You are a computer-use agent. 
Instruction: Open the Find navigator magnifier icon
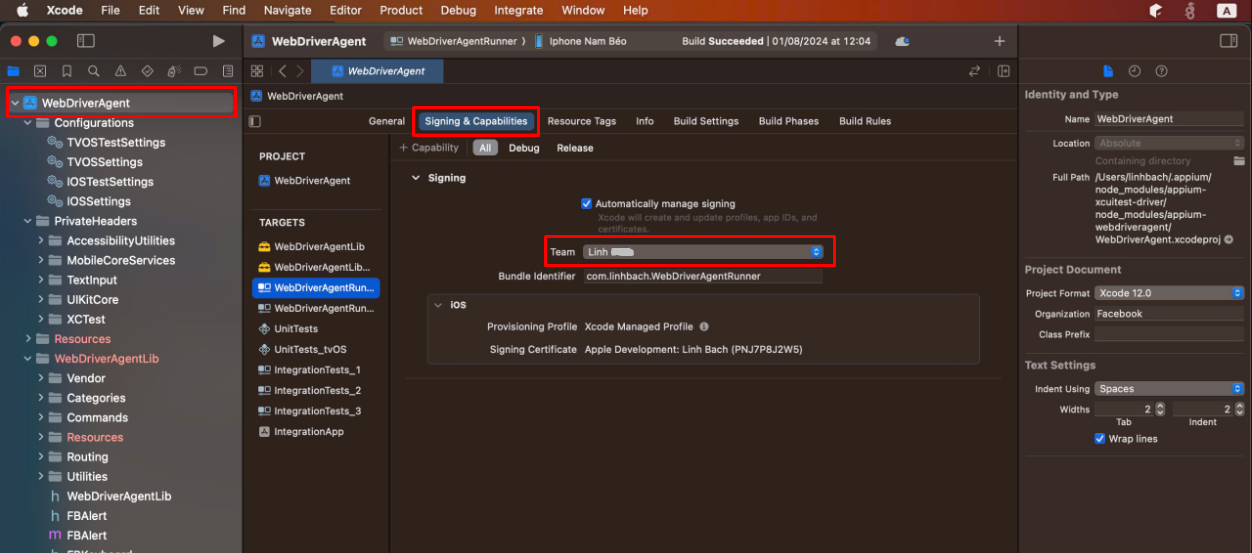pyautogui.click(x=93, y=71)
